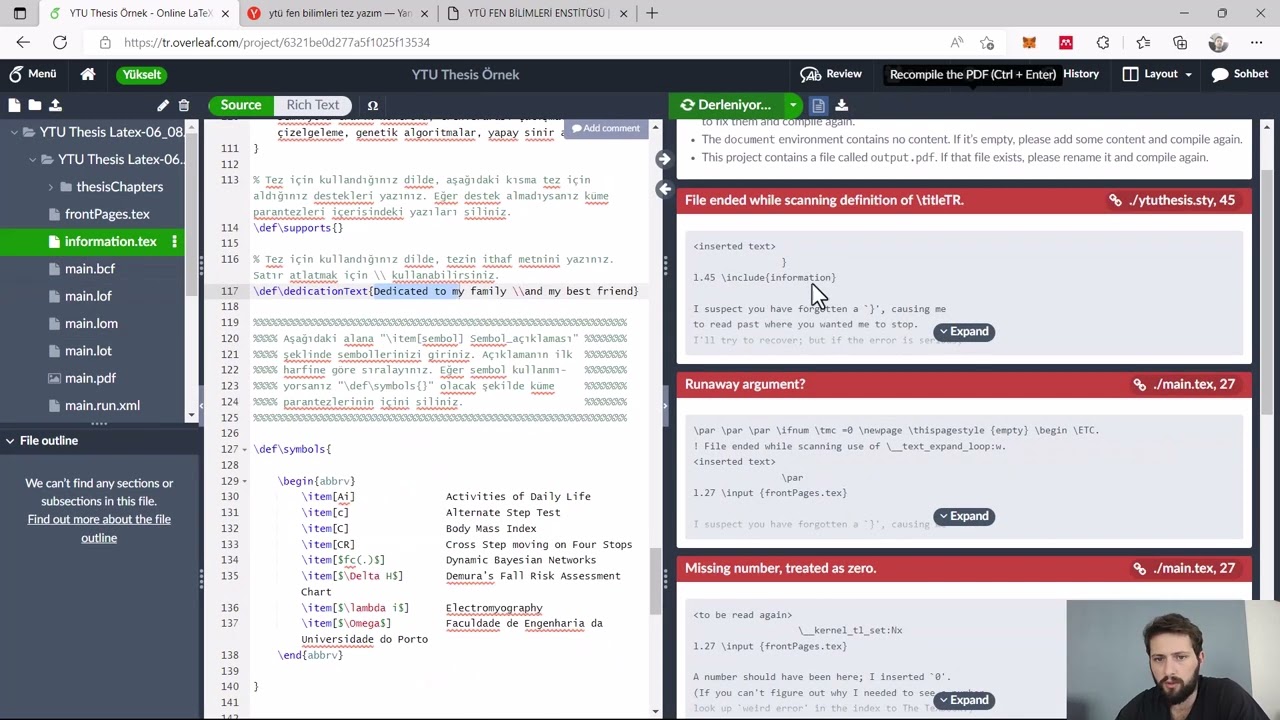This screenshot has height=720, width=1280.
Task: Expand the Runaway argument error log
Action: point(964,516)
